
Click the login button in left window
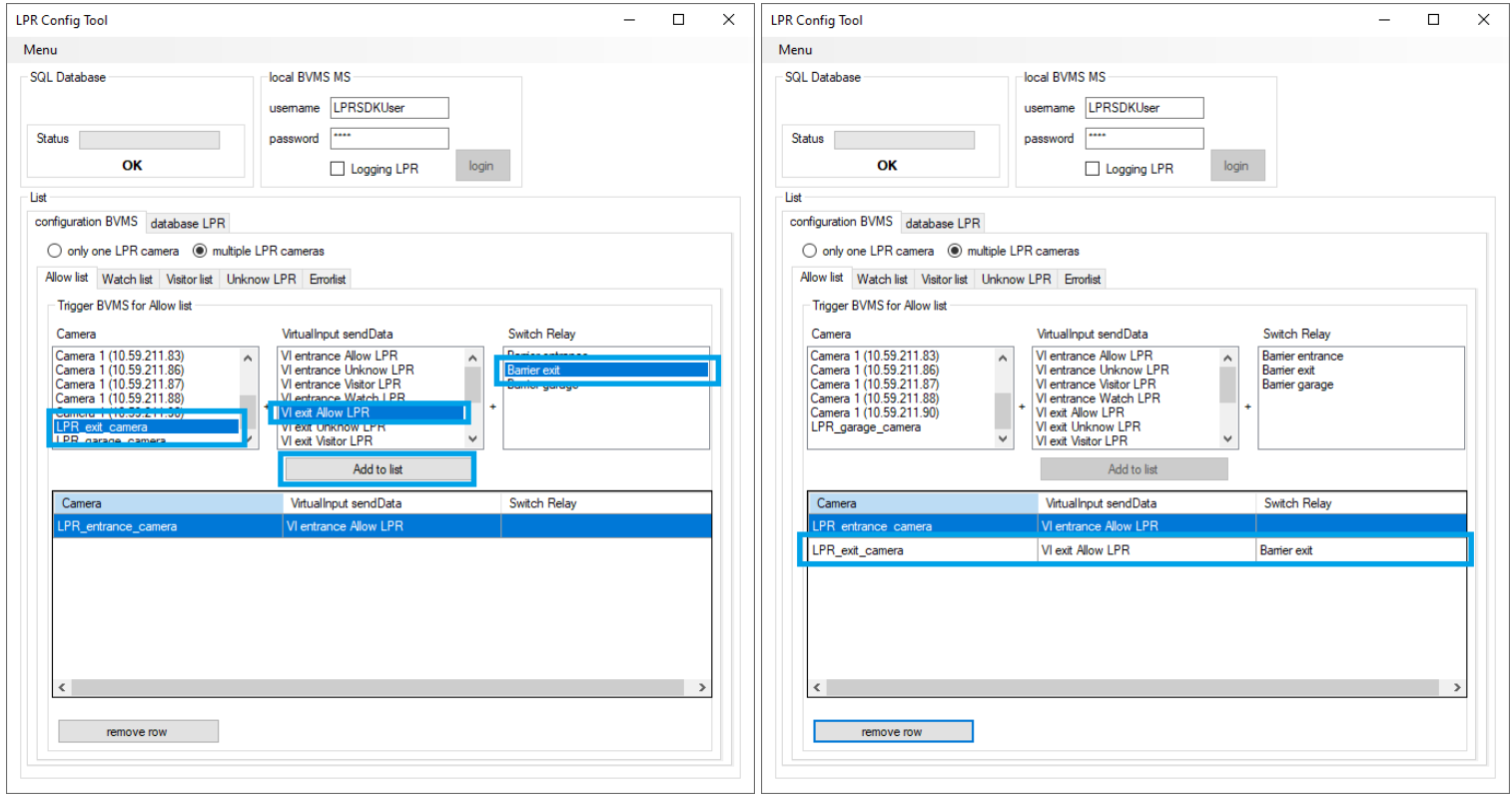coord(481,166)
